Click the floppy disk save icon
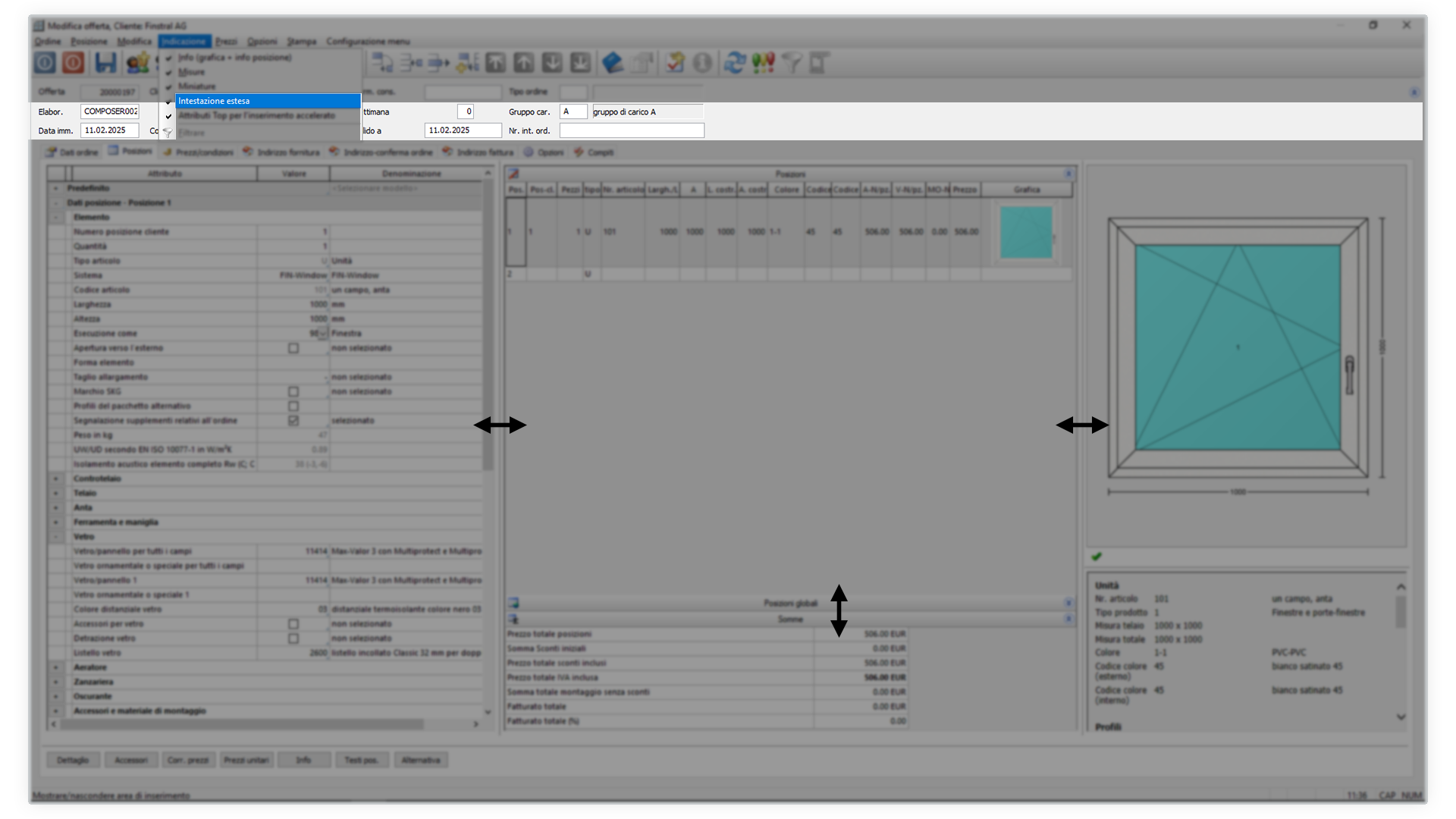1456x819 pixels. click(x=105, y=62)
